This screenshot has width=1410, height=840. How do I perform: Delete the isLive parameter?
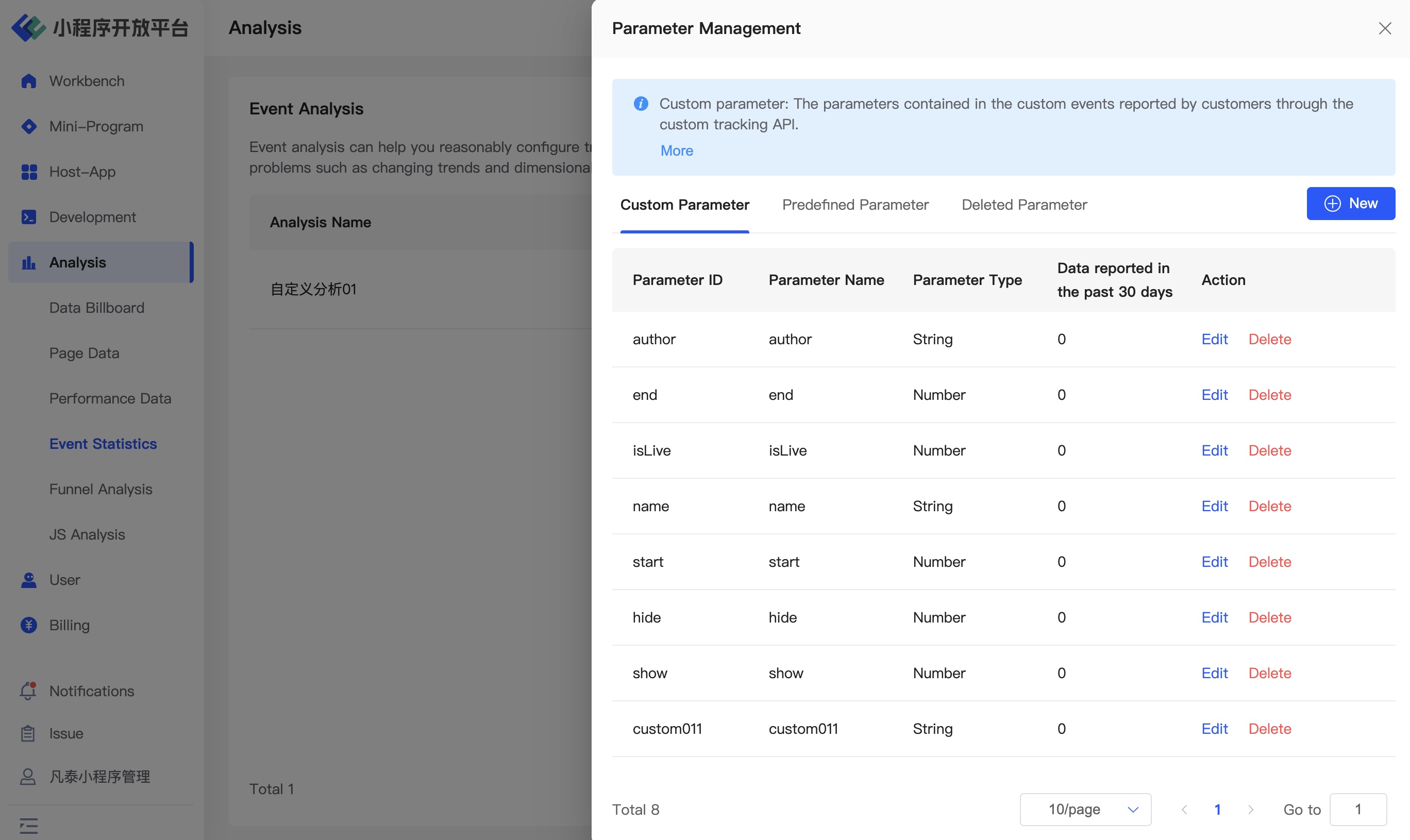1270,450
